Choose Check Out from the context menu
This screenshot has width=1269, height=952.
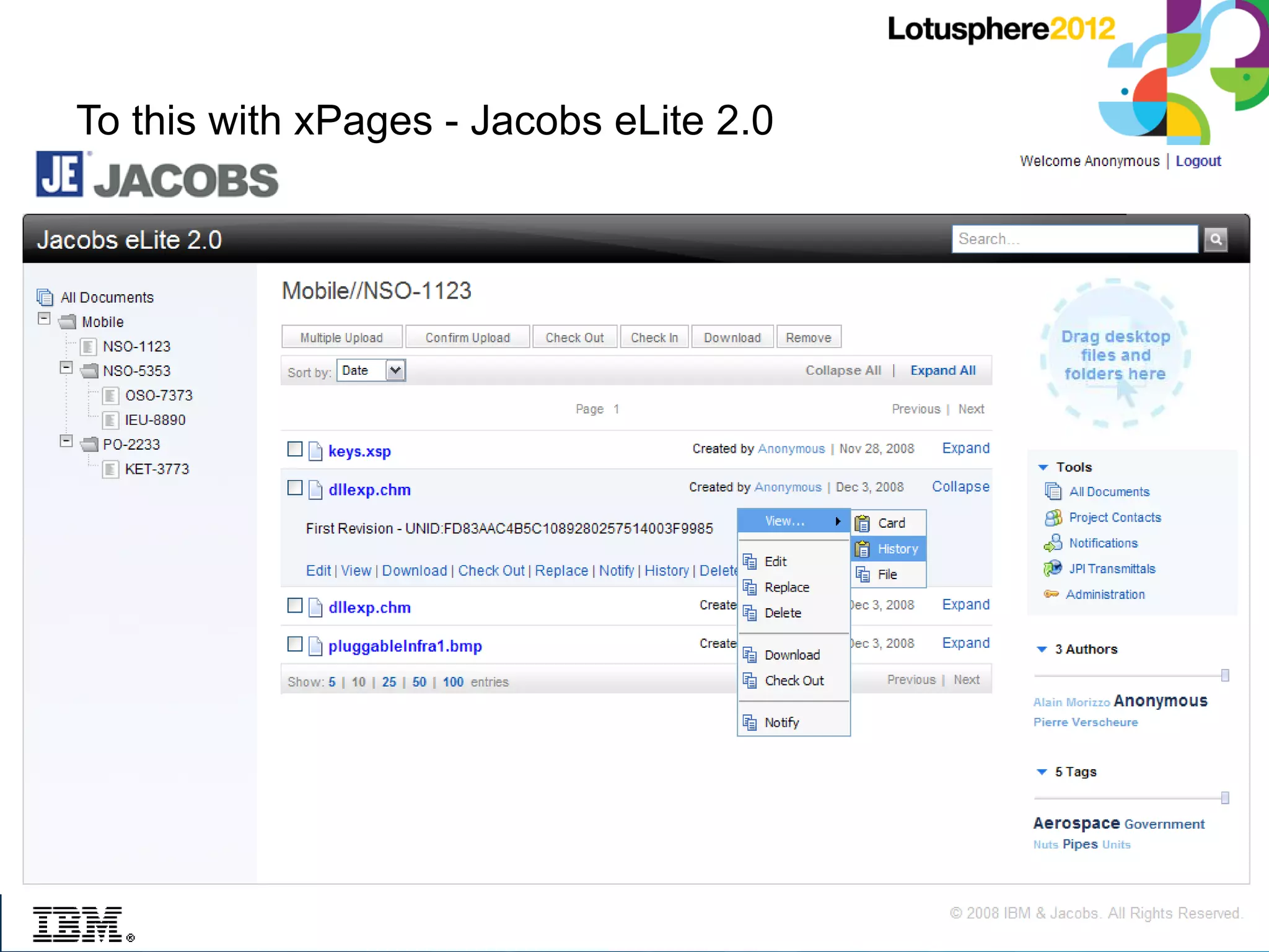pos(794,681)
